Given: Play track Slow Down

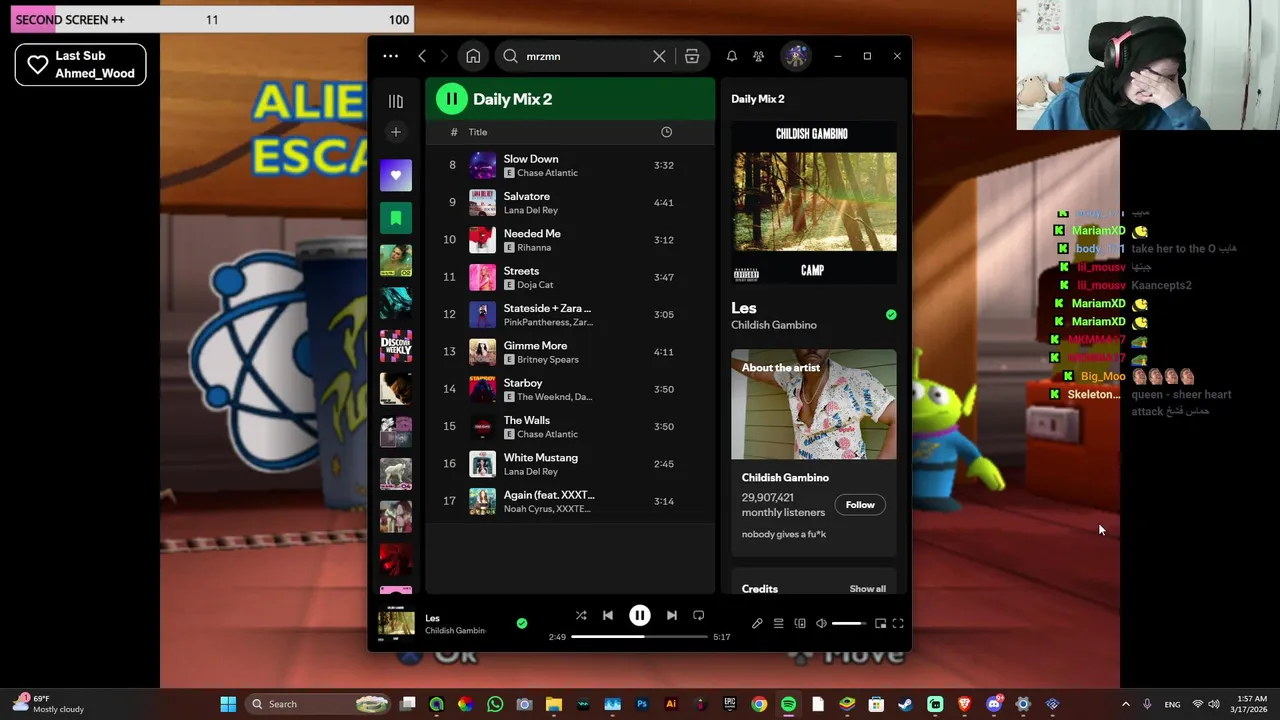Looking at the screenshot, I should pyautogui.click(x=570, y=165).
